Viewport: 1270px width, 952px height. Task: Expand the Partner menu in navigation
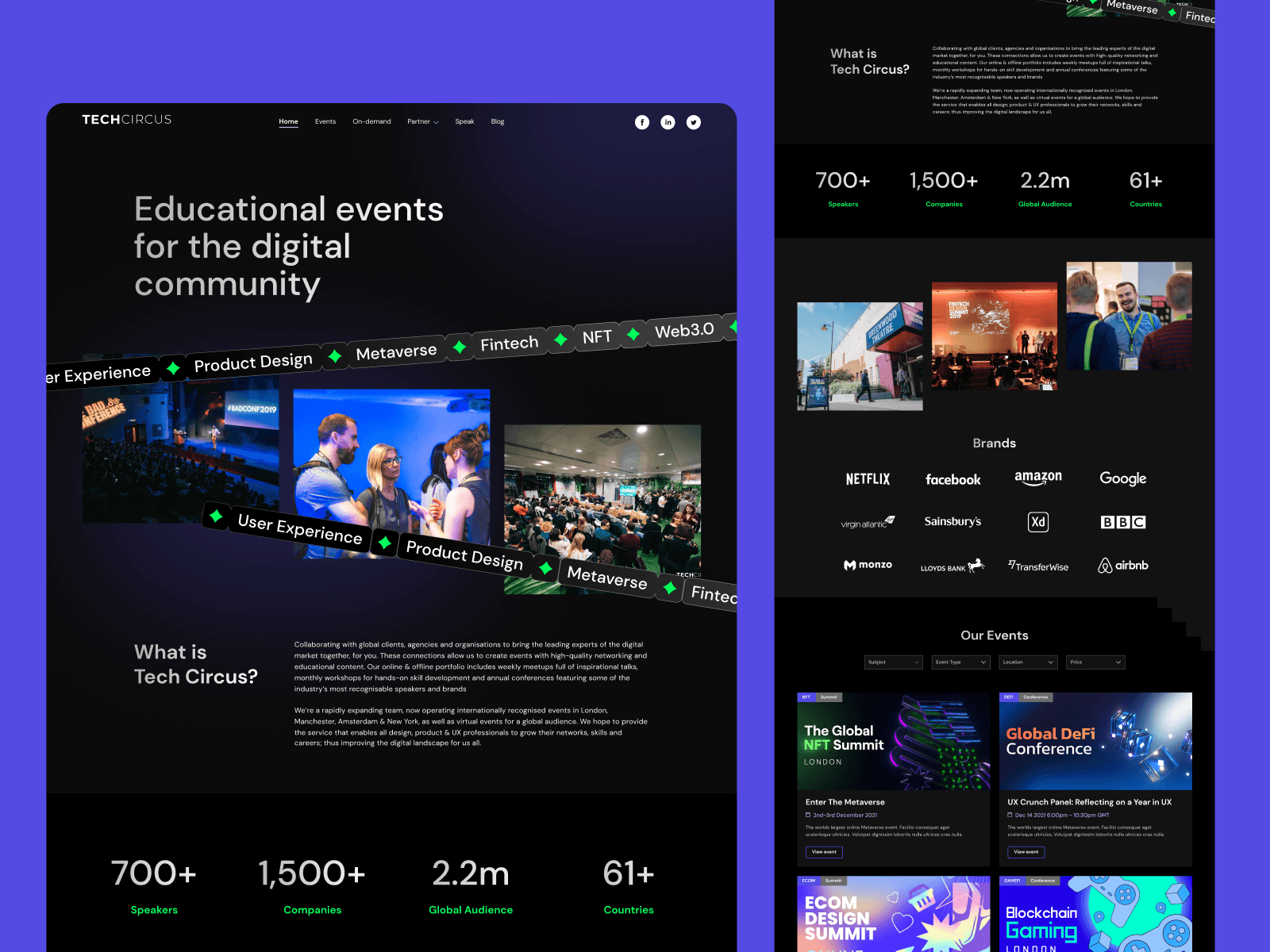click(x=423, y=122)
